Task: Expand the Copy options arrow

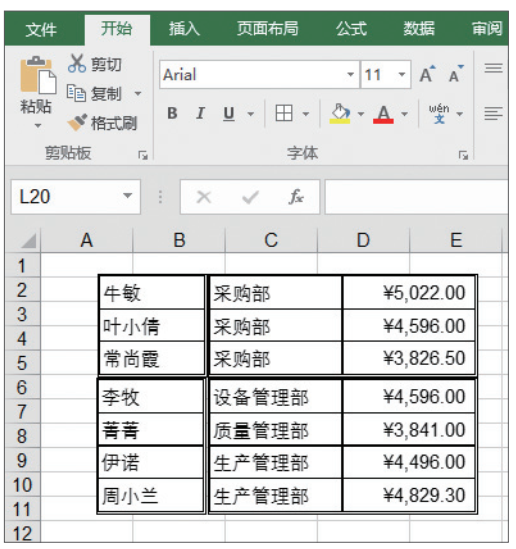Action: pyautogui.click(x=138, y=93)
